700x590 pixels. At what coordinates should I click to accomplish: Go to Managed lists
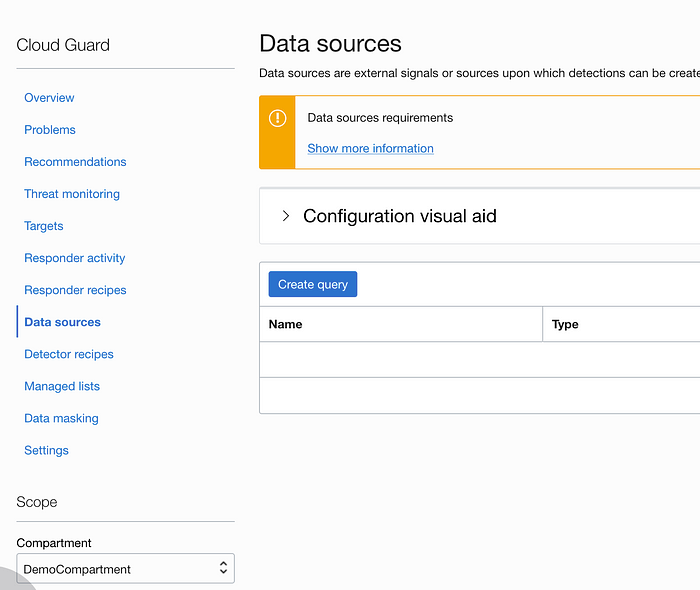pyautogui.click(x=62, y=386)
